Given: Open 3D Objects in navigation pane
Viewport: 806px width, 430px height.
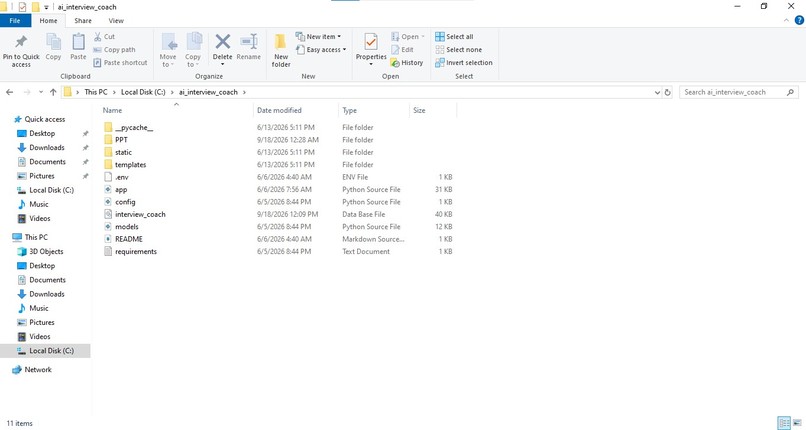Looking at the screenshot, I should pyautogui.click(x=46, y=252).
